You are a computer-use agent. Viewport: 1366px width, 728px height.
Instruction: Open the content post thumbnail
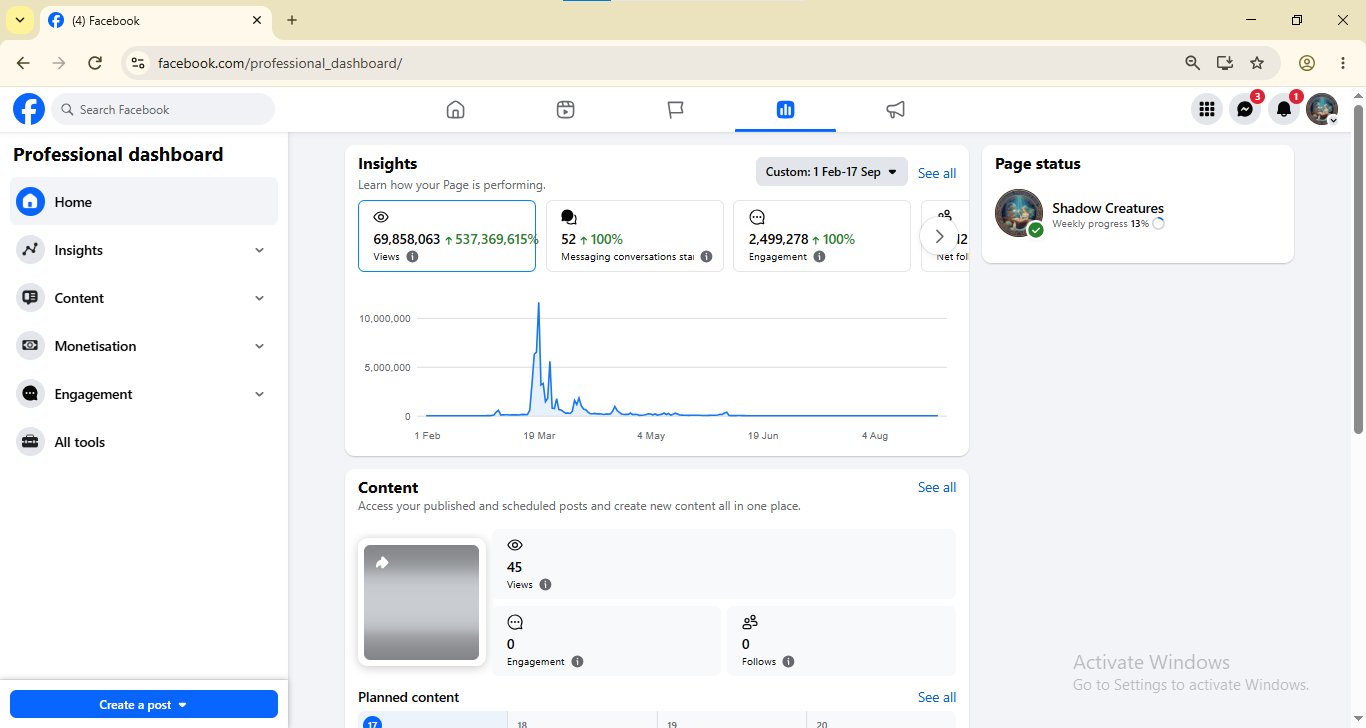(421, 602)
